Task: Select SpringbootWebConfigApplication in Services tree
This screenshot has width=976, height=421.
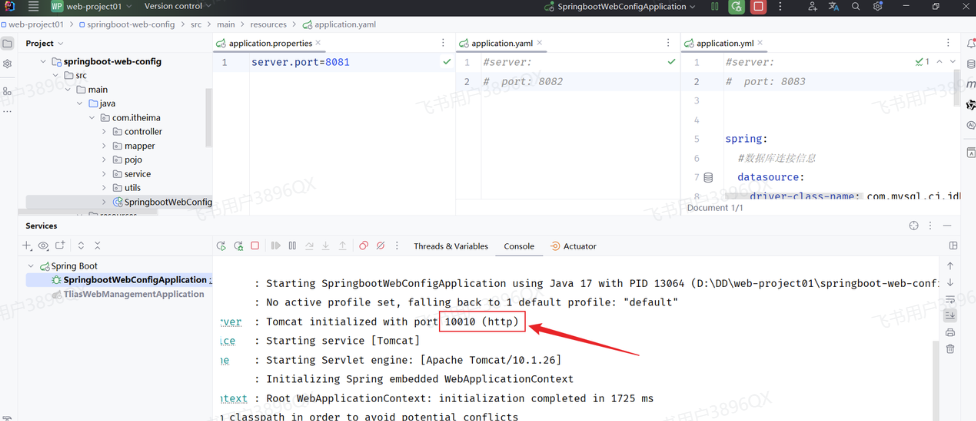Action: [x=119, y=280]
